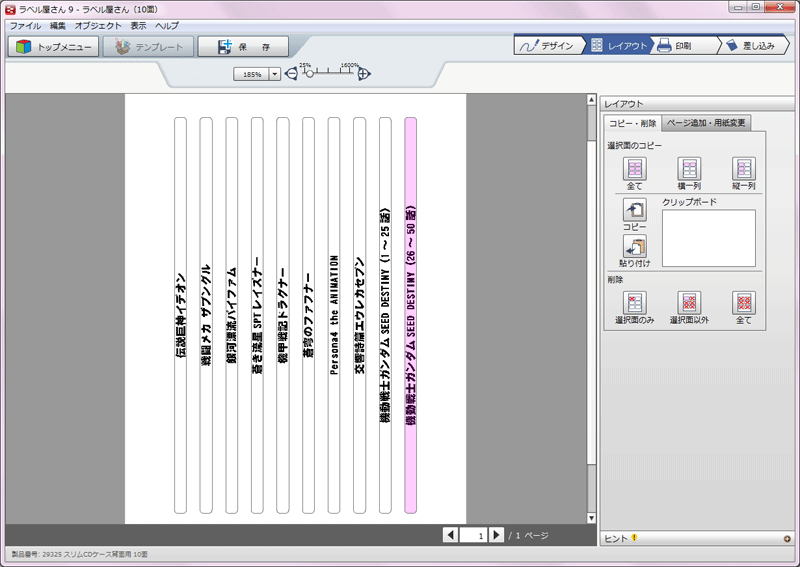
Task: Click the テンプレート button
Action: (148, 46)
